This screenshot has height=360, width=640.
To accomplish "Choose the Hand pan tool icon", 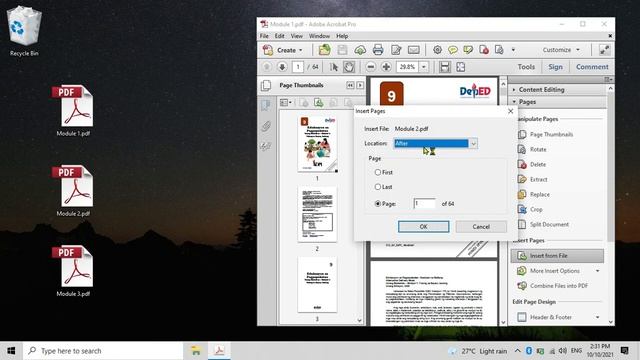I will (349, 67).
